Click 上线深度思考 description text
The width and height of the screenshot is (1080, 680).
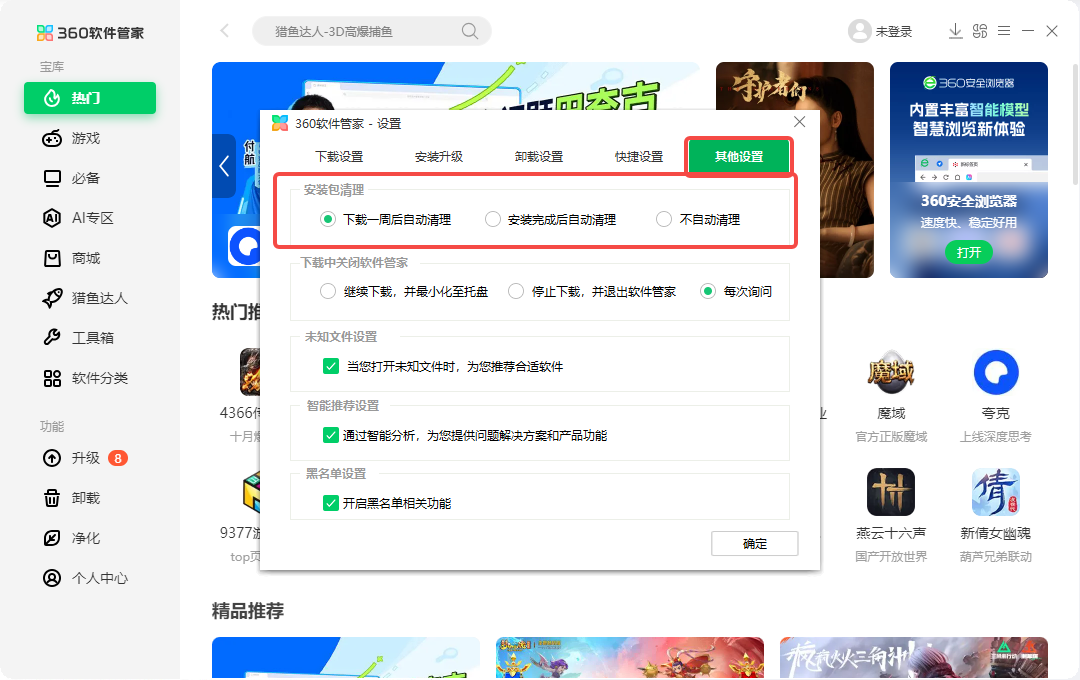996,437
